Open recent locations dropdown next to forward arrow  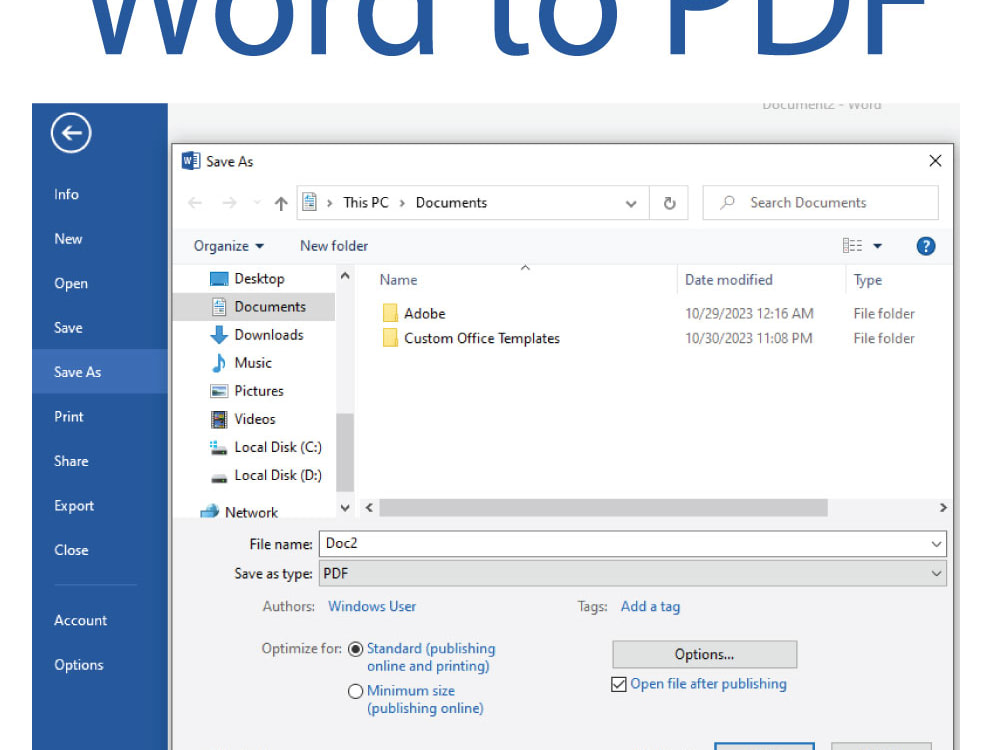(256, 203)
